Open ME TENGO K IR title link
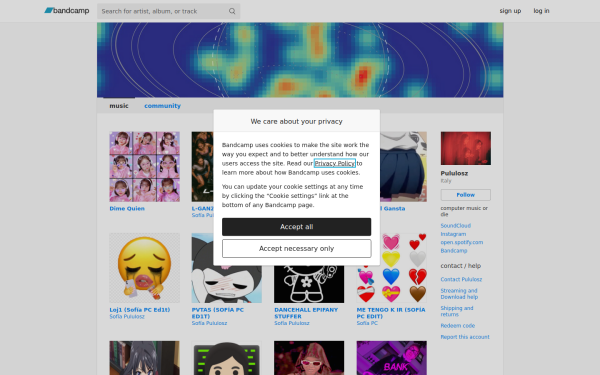Viewport: 600px width, 375px height. click(x=391, y=313)
